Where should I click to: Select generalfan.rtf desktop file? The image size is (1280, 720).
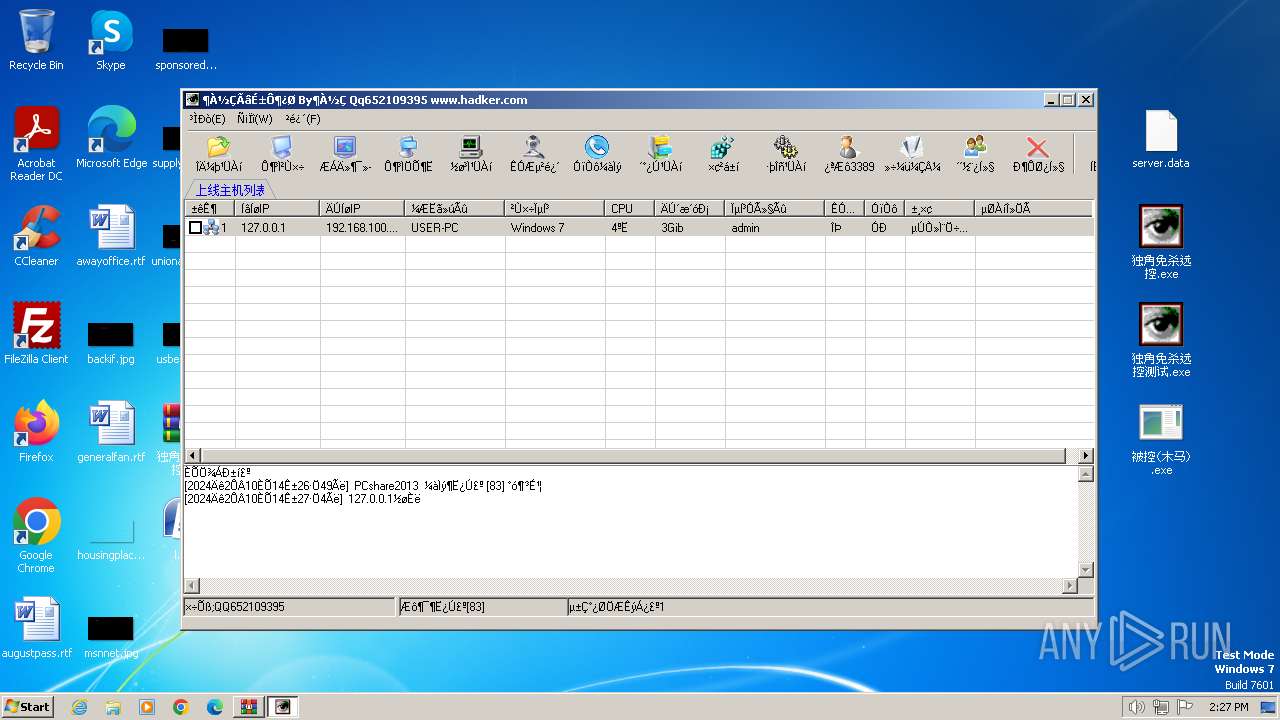[x=111, y=432]
